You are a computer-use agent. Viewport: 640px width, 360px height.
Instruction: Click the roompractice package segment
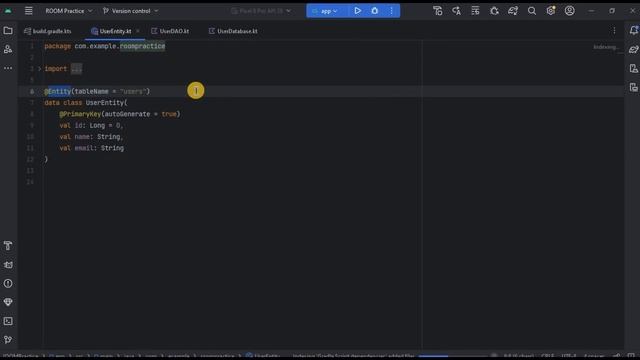(x=142, y=46)
